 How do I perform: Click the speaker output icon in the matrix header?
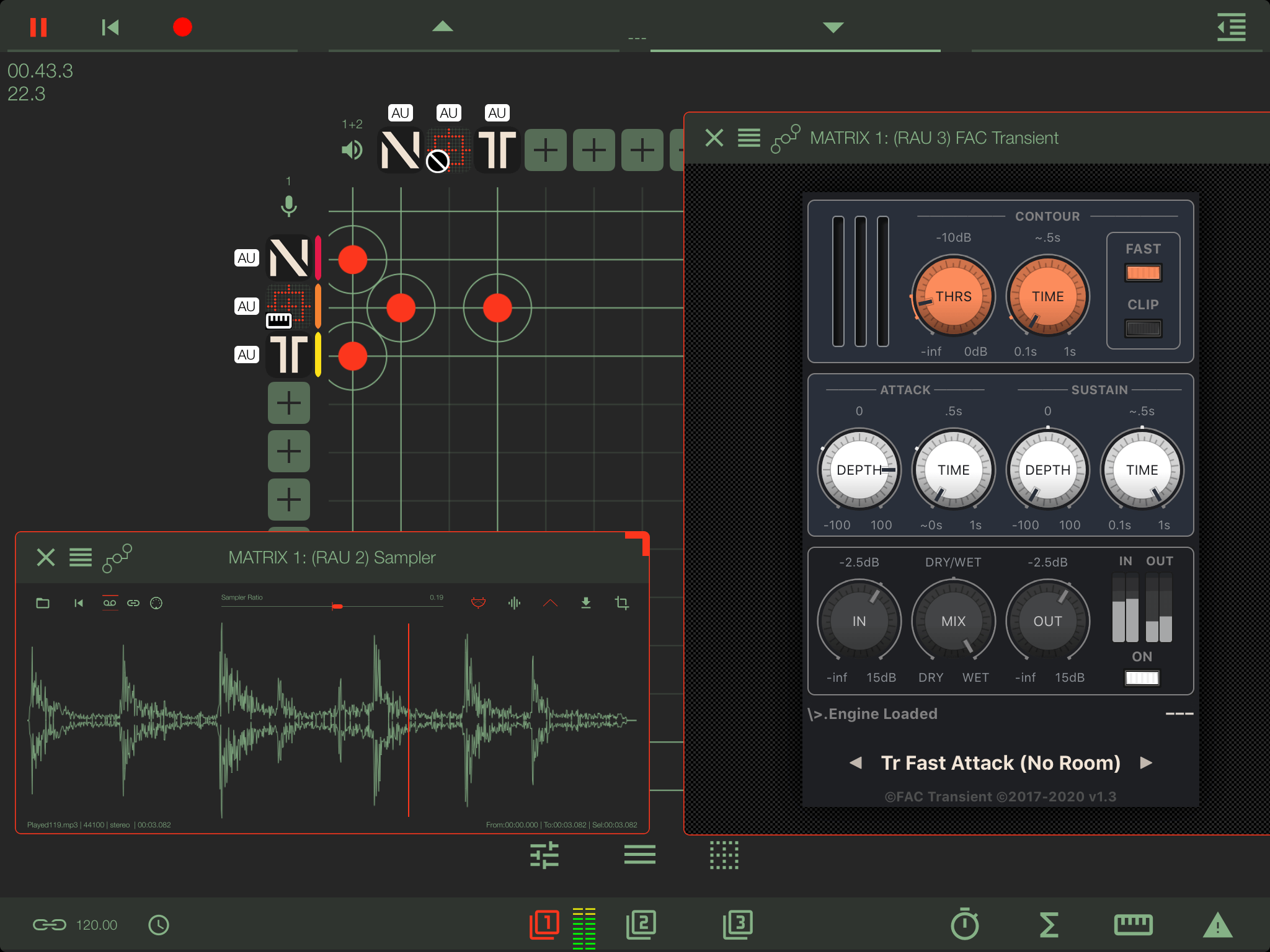pos(352,149)
